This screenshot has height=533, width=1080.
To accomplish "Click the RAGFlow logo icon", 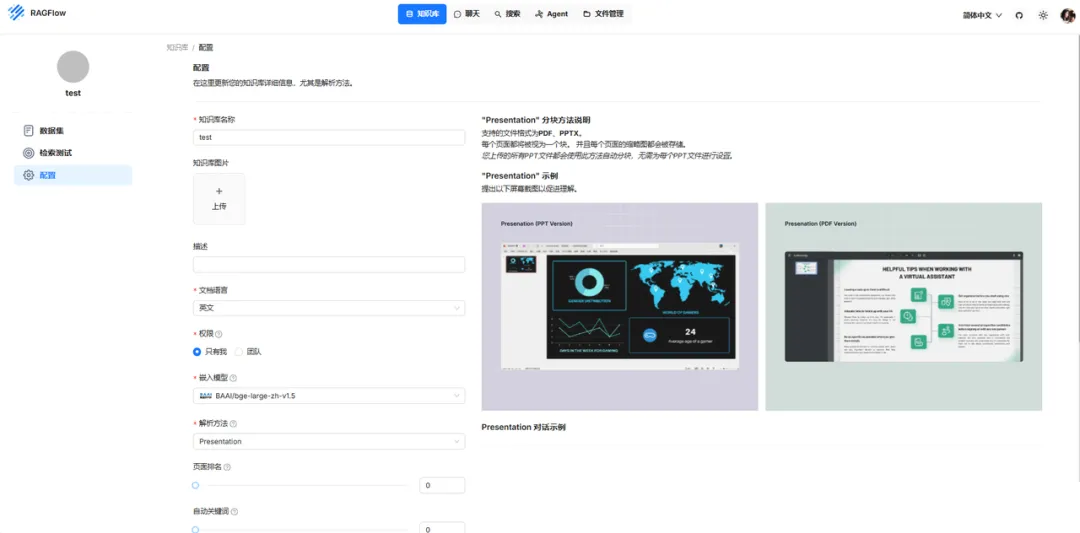I will click(16, 13).
